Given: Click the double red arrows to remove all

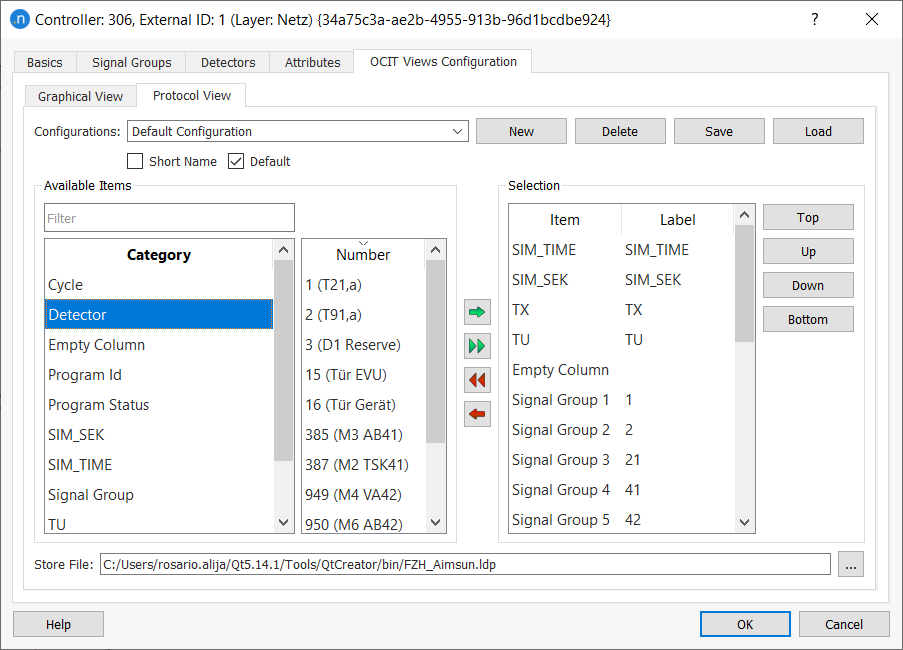Looking at the screenshot, I should tap(477, 380).
